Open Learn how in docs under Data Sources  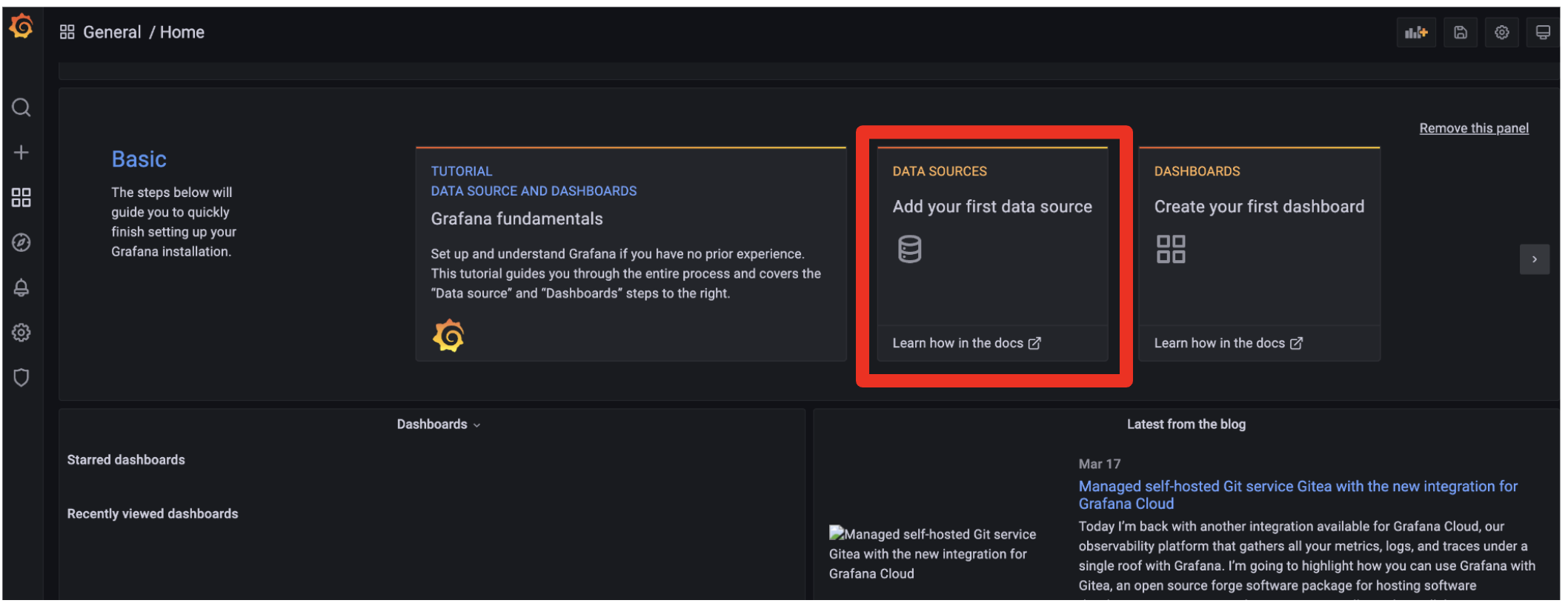966,343
